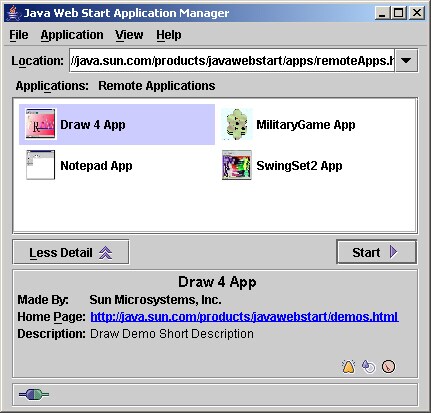
Task: Click the network connection plug icon
Action: click(x=34, y=395)
